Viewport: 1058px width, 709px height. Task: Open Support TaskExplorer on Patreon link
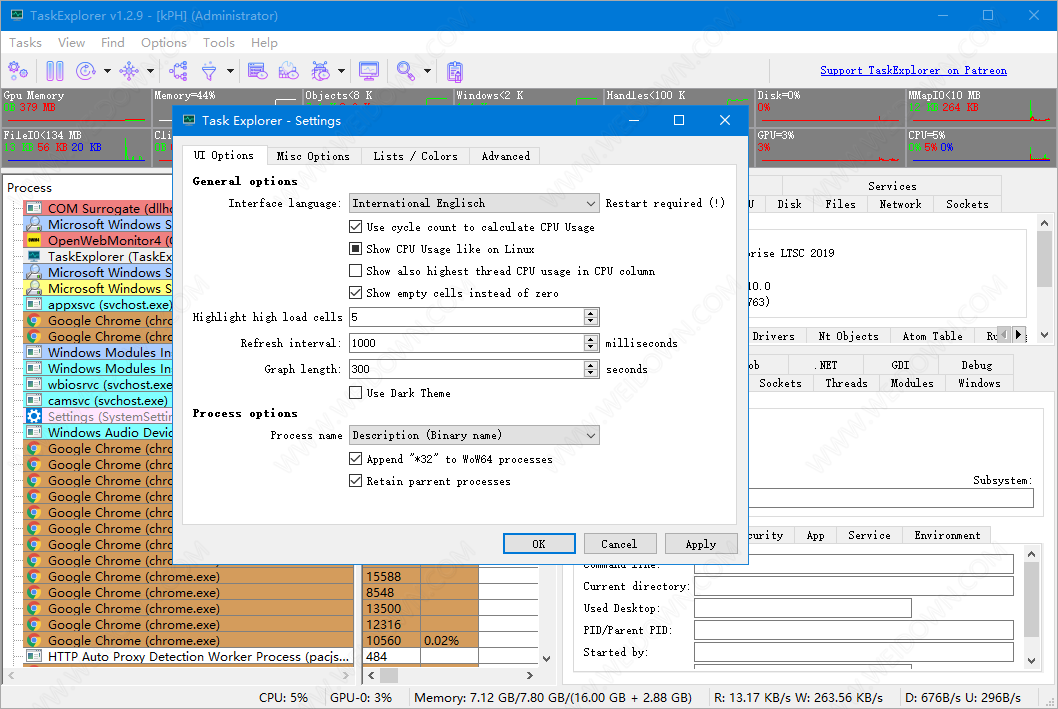click(x=913, y=70)
